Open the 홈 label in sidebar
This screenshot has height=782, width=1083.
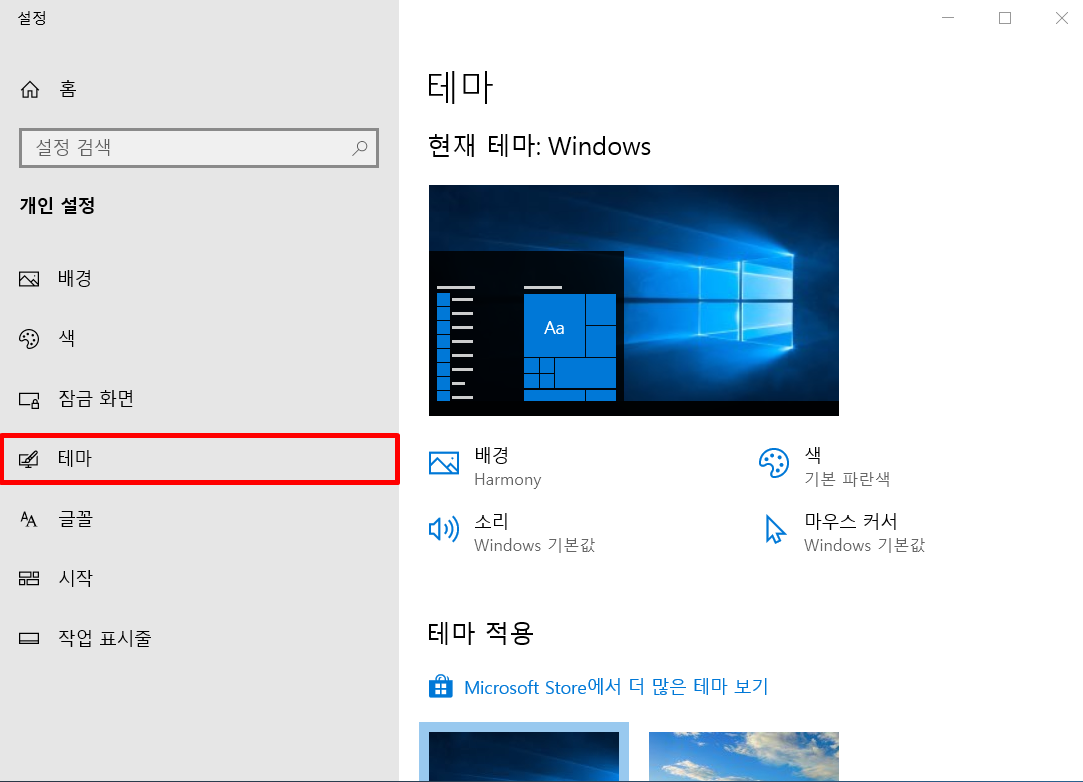point(68,89)
